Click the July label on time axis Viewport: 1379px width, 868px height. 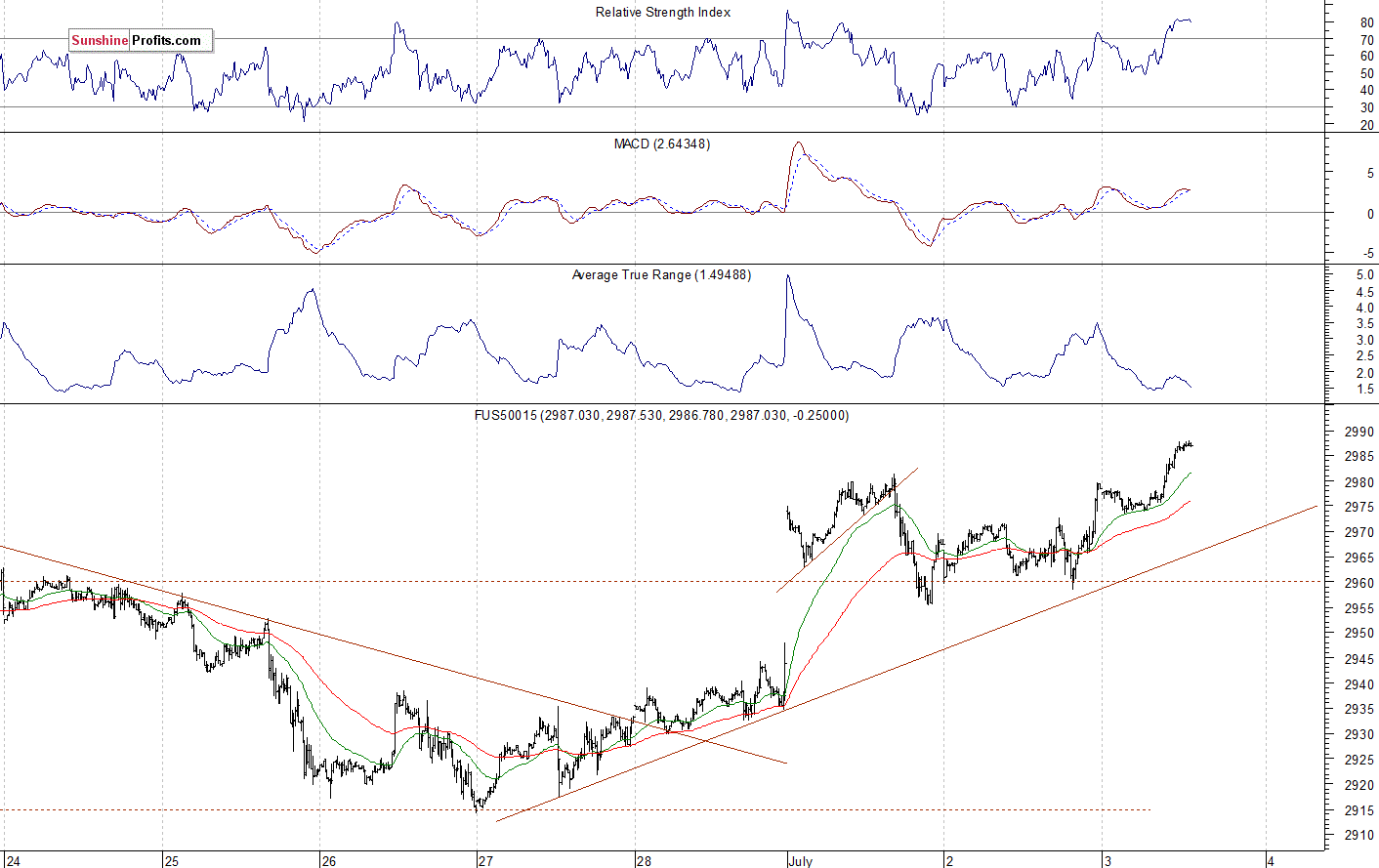tap(801, 861)
